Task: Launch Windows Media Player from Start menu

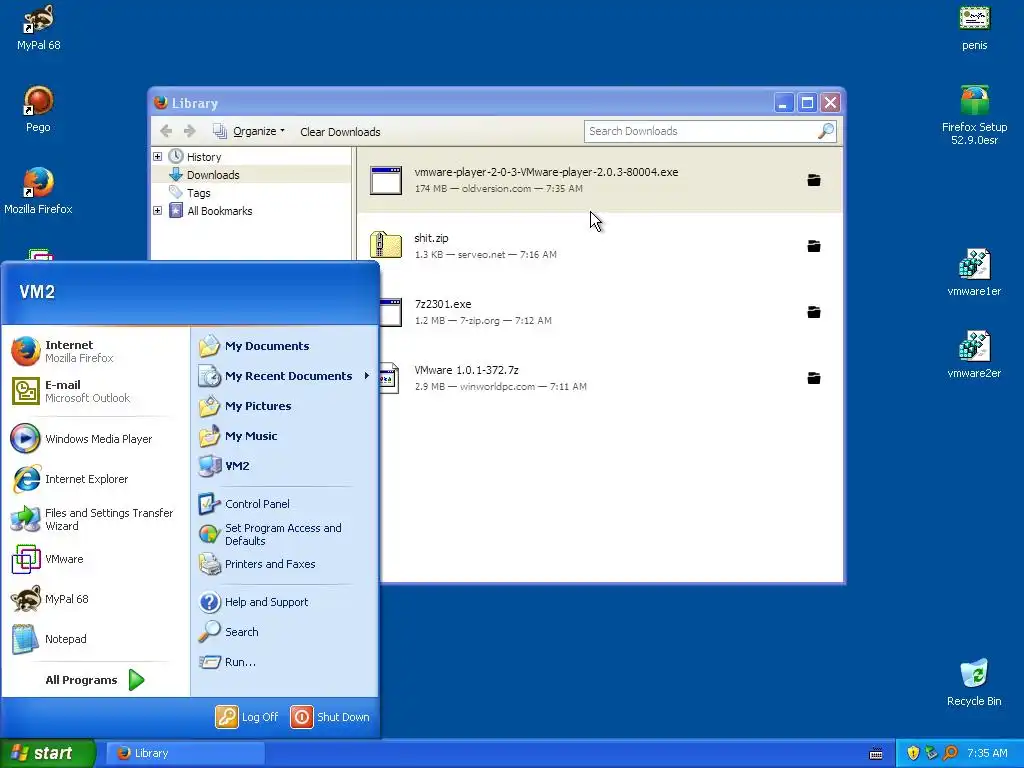Action: [95, 439]
